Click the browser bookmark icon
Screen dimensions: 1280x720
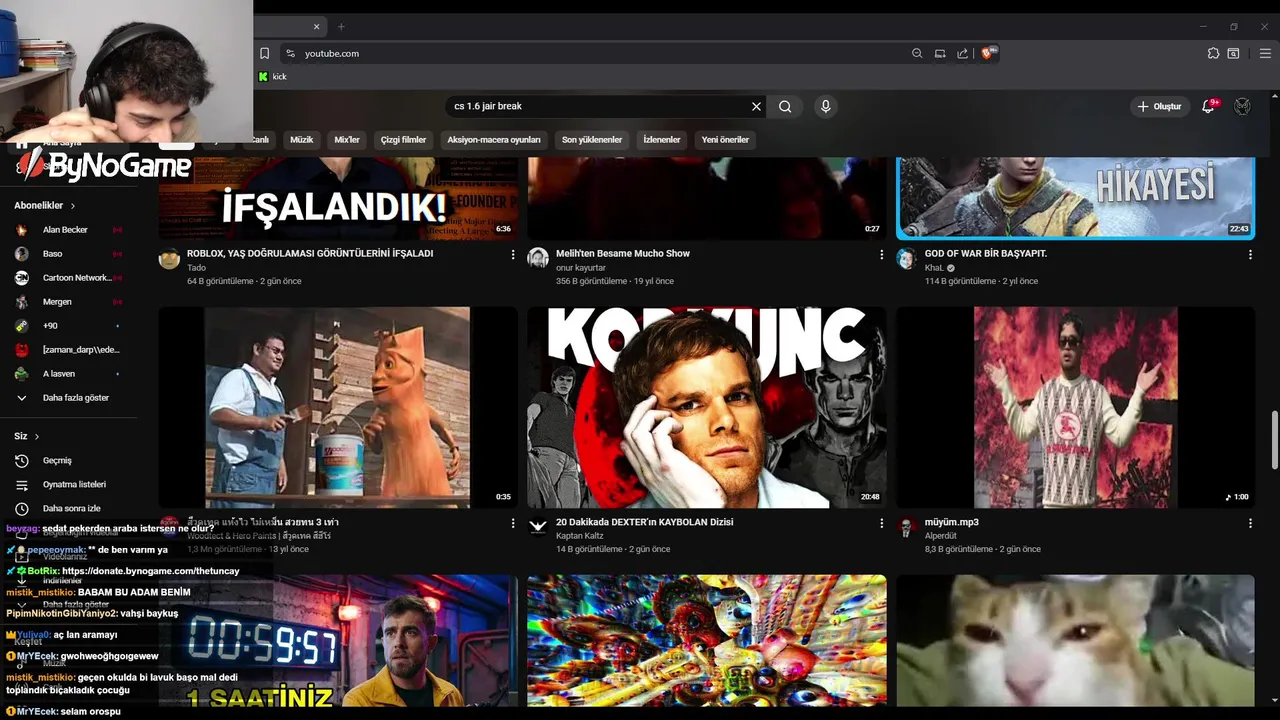point(264,53)
